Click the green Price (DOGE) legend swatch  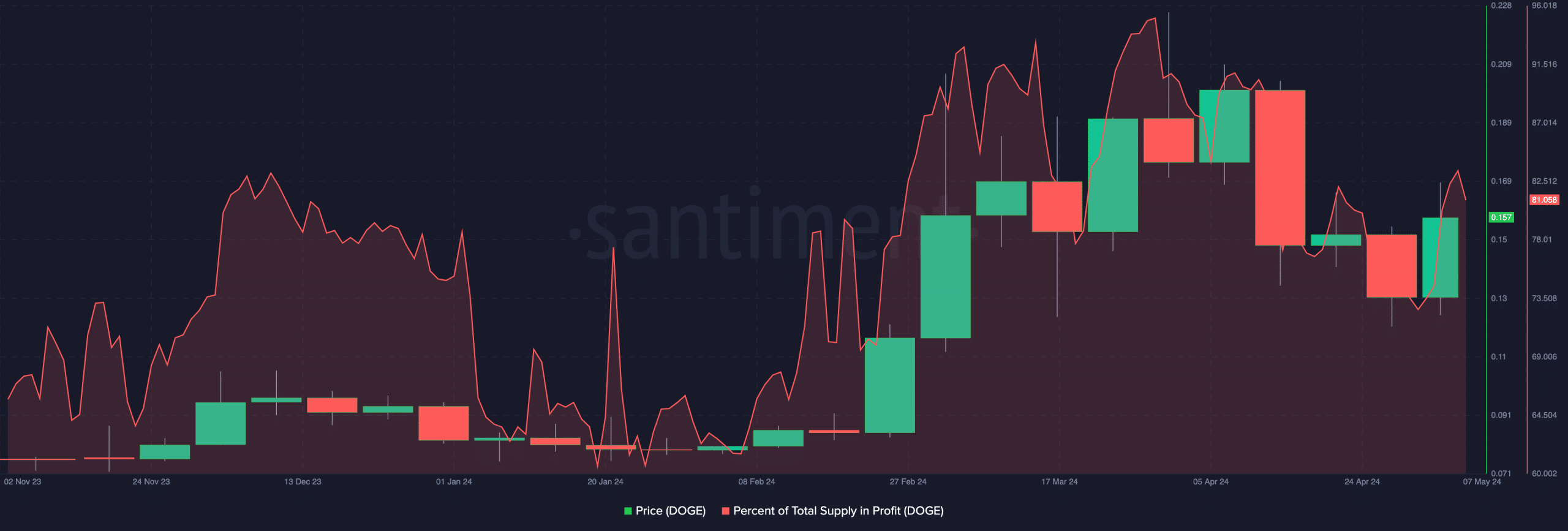[628, 511]
